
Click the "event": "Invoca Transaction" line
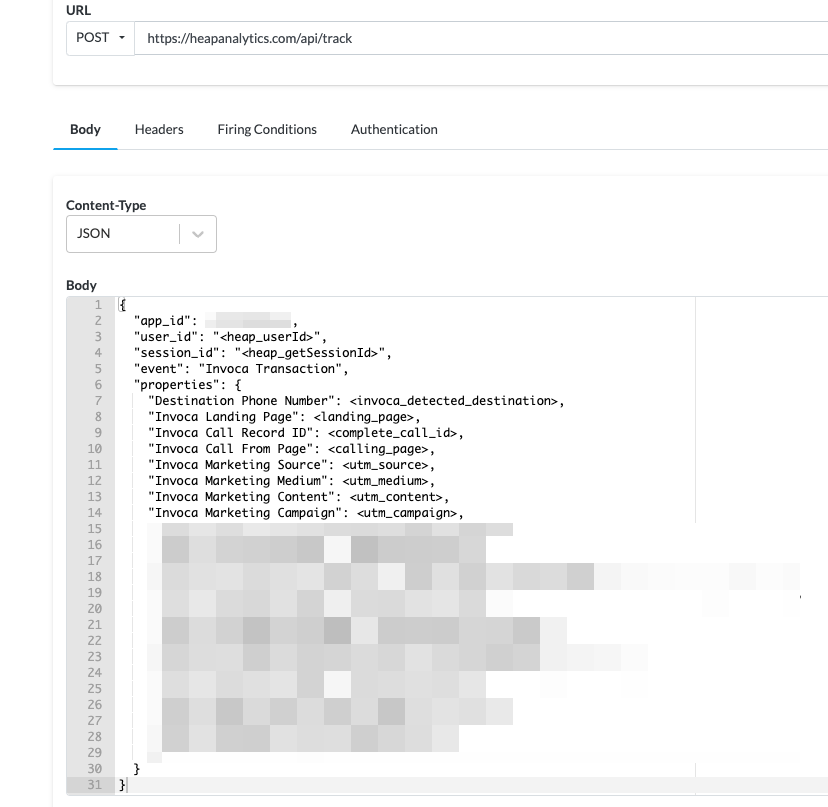pyautogui.click(x=241, y=369)
